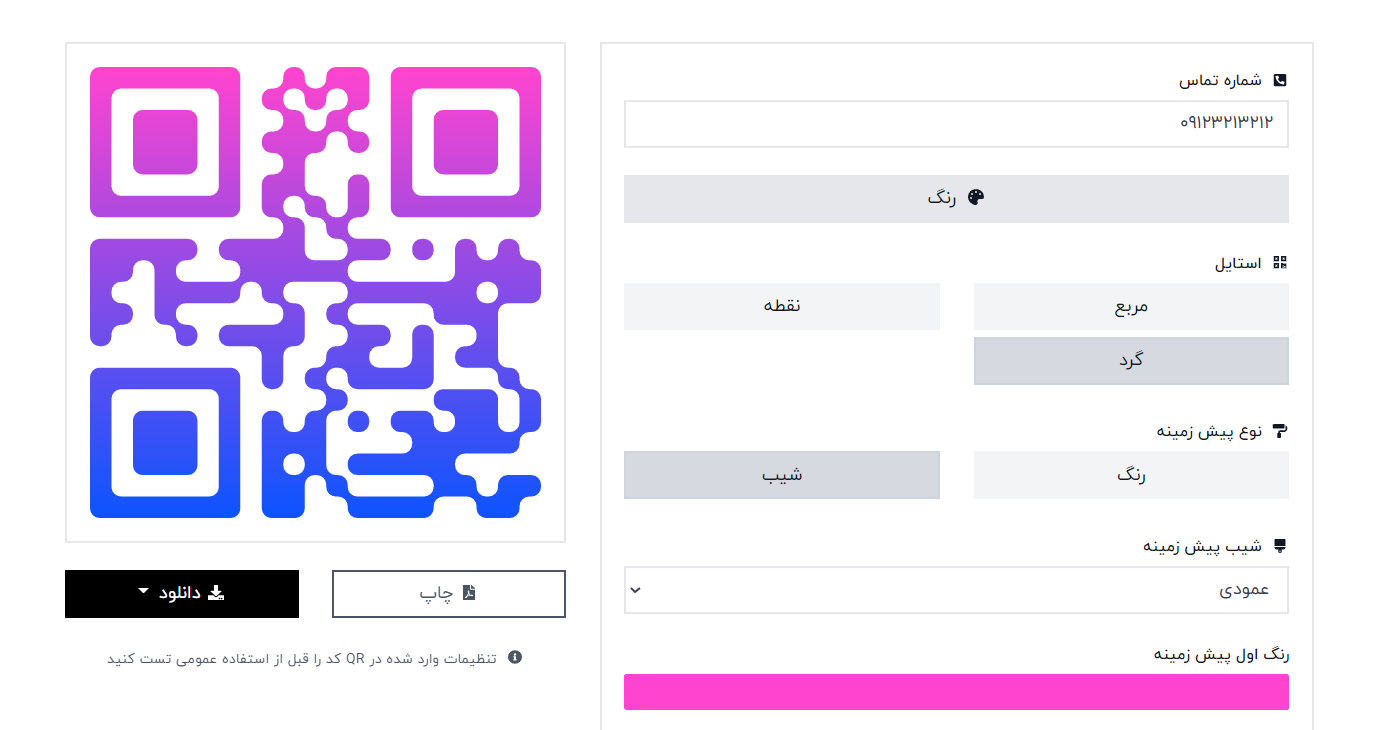This screenshot has height=730, width=1381.
Task: Click the palette icon on رنگ bar
Action: 976,198
